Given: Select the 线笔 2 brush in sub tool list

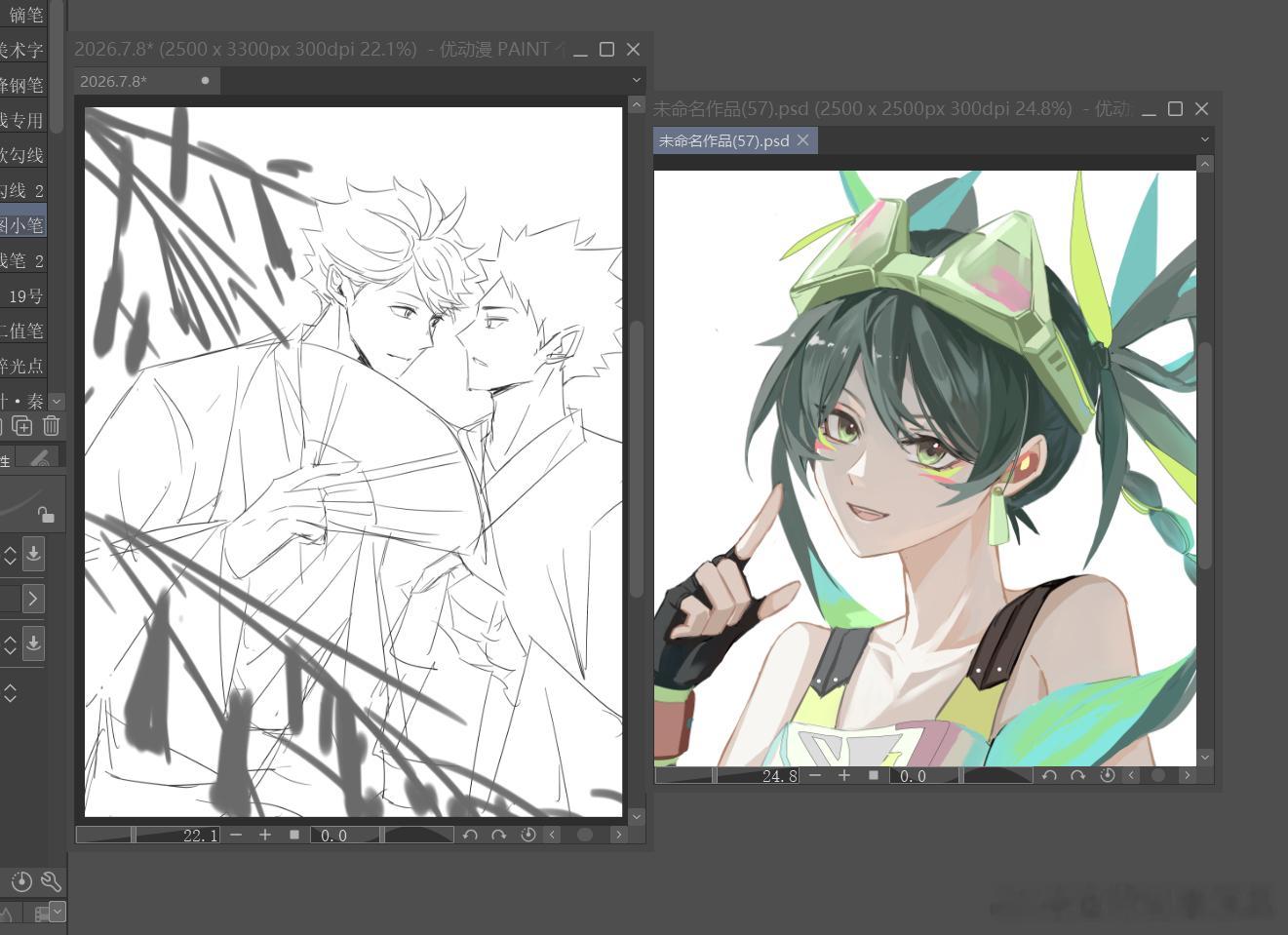Looking at the screenshot, I should pyautogui.click(x=23, y=260).
